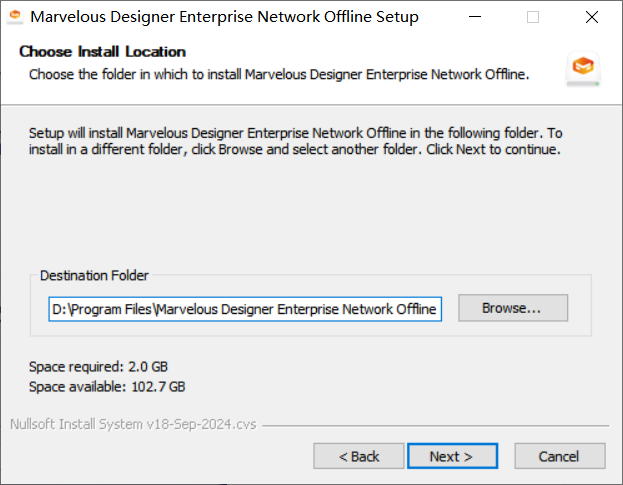The height and width of the screenshot is (485, 623).
Task: Click the "Destination Folder" group label
Action: coord(94,275)
